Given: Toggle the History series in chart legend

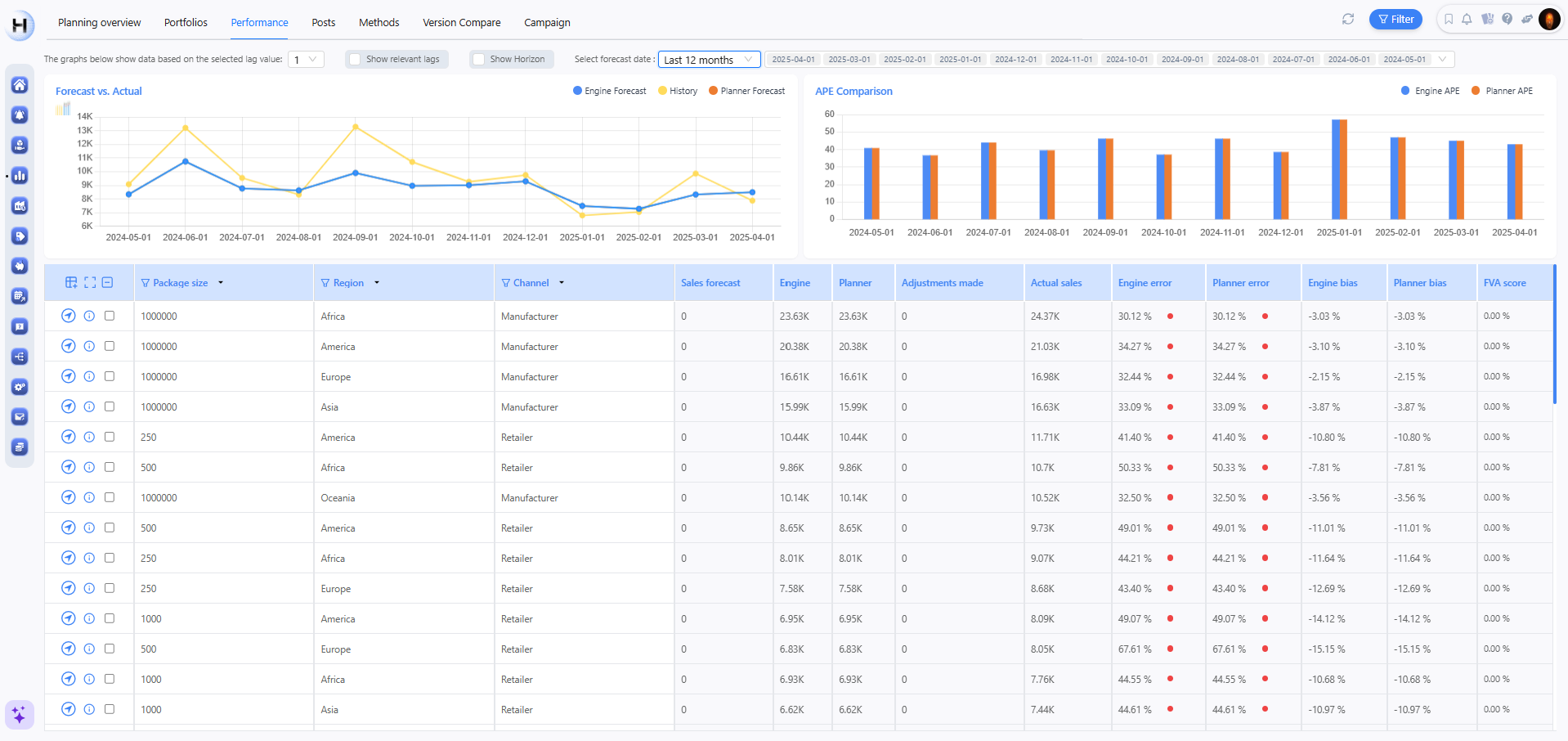Looking at the screenshot, I should pyautogui.click(x=678, y=91).
